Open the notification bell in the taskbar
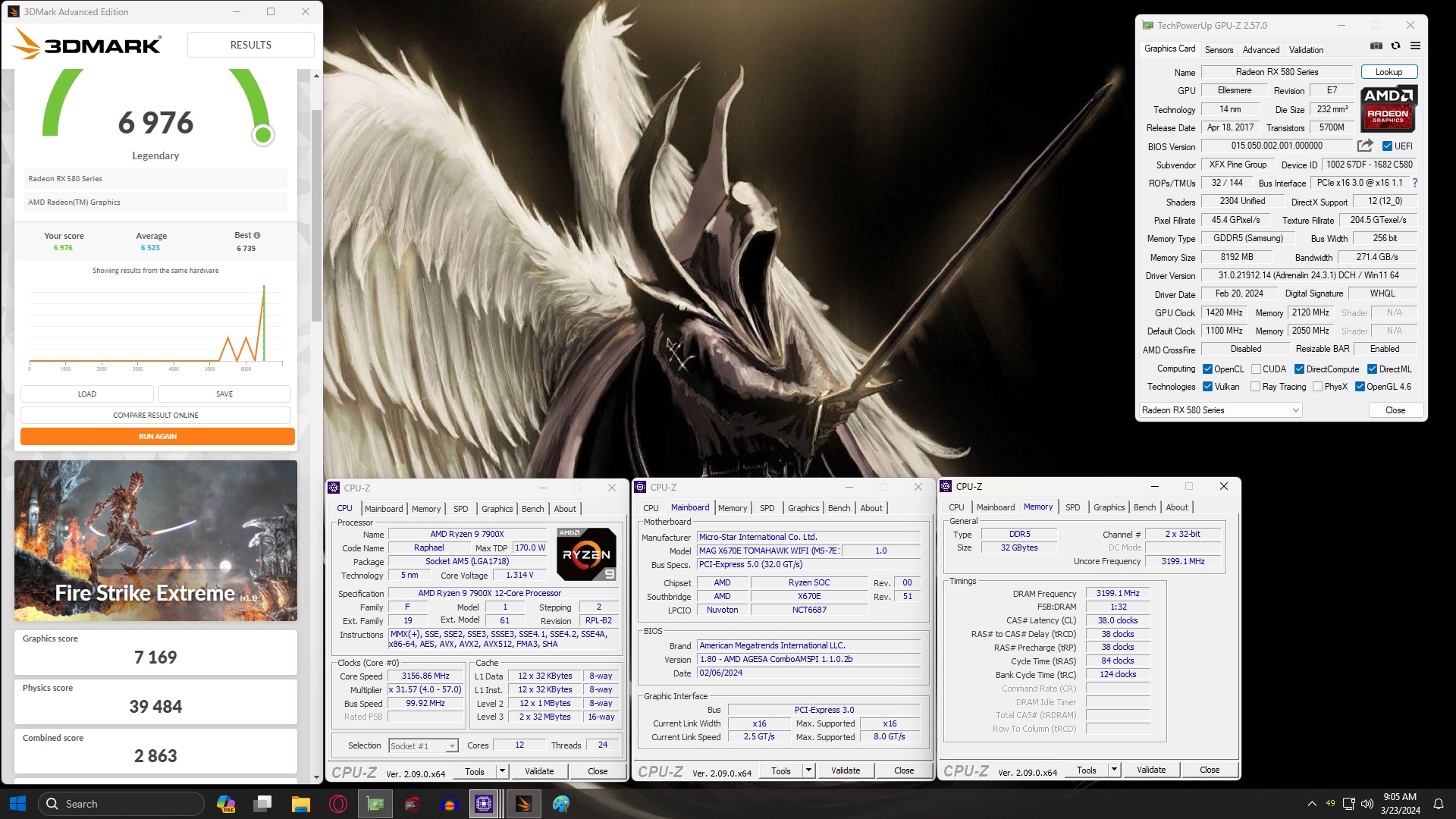 click(1438, 804)
